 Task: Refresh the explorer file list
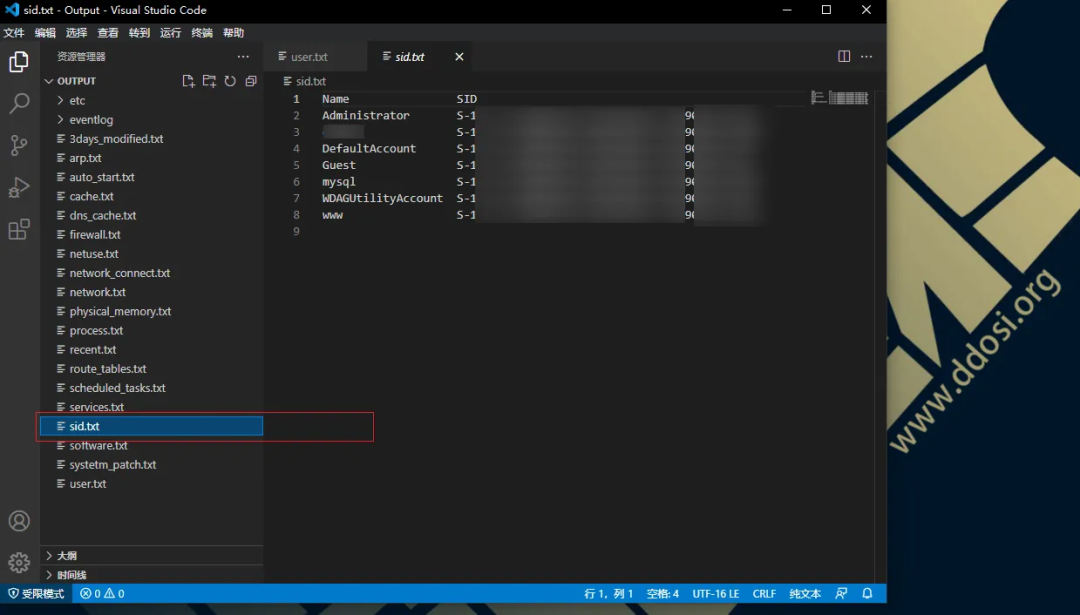[230, 81]
